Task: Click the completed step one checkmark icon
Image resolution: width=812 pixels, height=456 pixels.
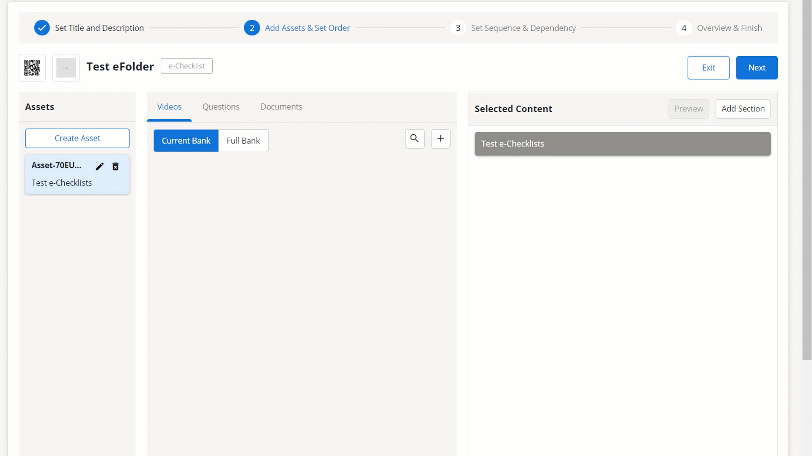Action: tap(42, 28)
